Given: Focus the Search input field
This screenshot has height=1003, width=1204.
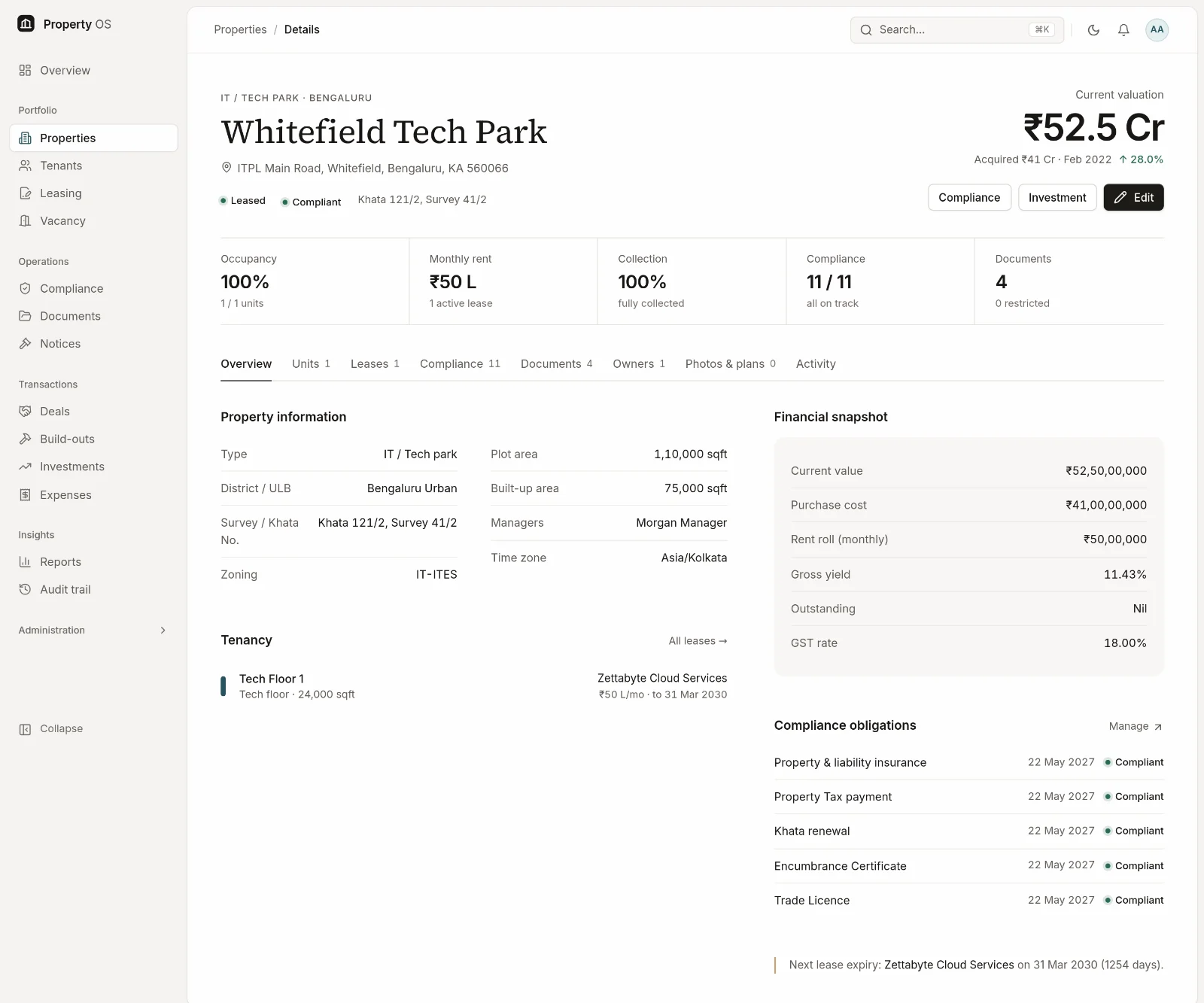Looking at the screenshot, I should click(956, 30).
